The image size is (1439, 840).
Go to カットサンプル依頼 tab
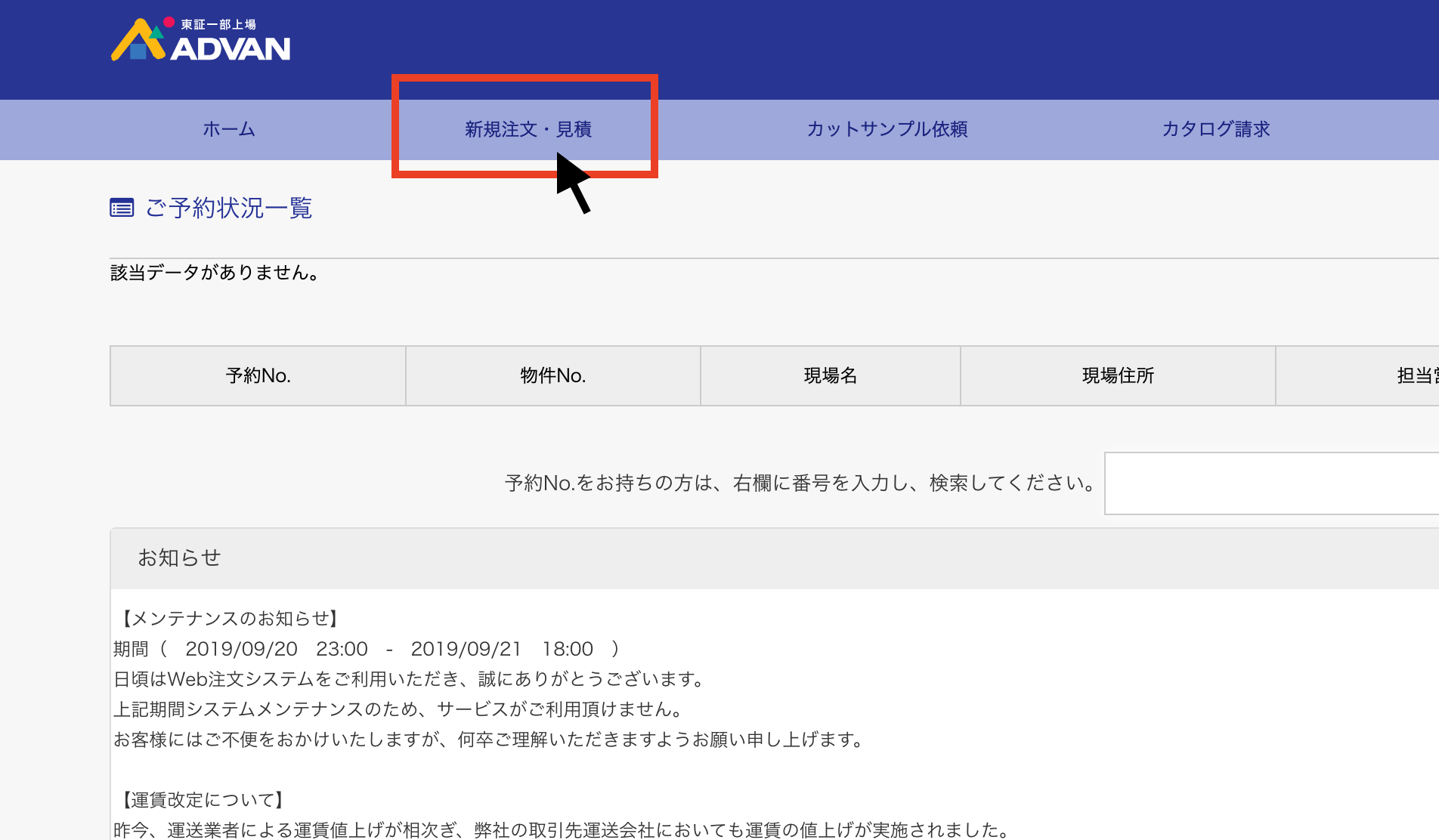887,129
